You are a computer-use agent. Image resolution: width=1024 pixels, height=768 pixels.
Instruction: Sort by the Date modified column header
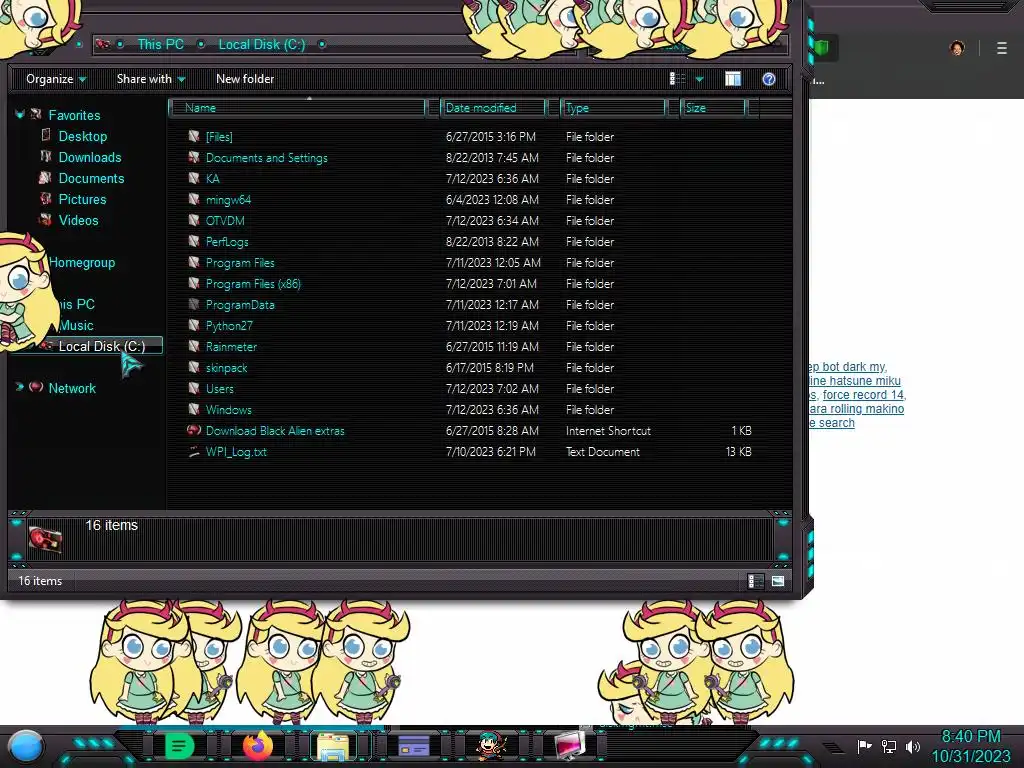492,108
